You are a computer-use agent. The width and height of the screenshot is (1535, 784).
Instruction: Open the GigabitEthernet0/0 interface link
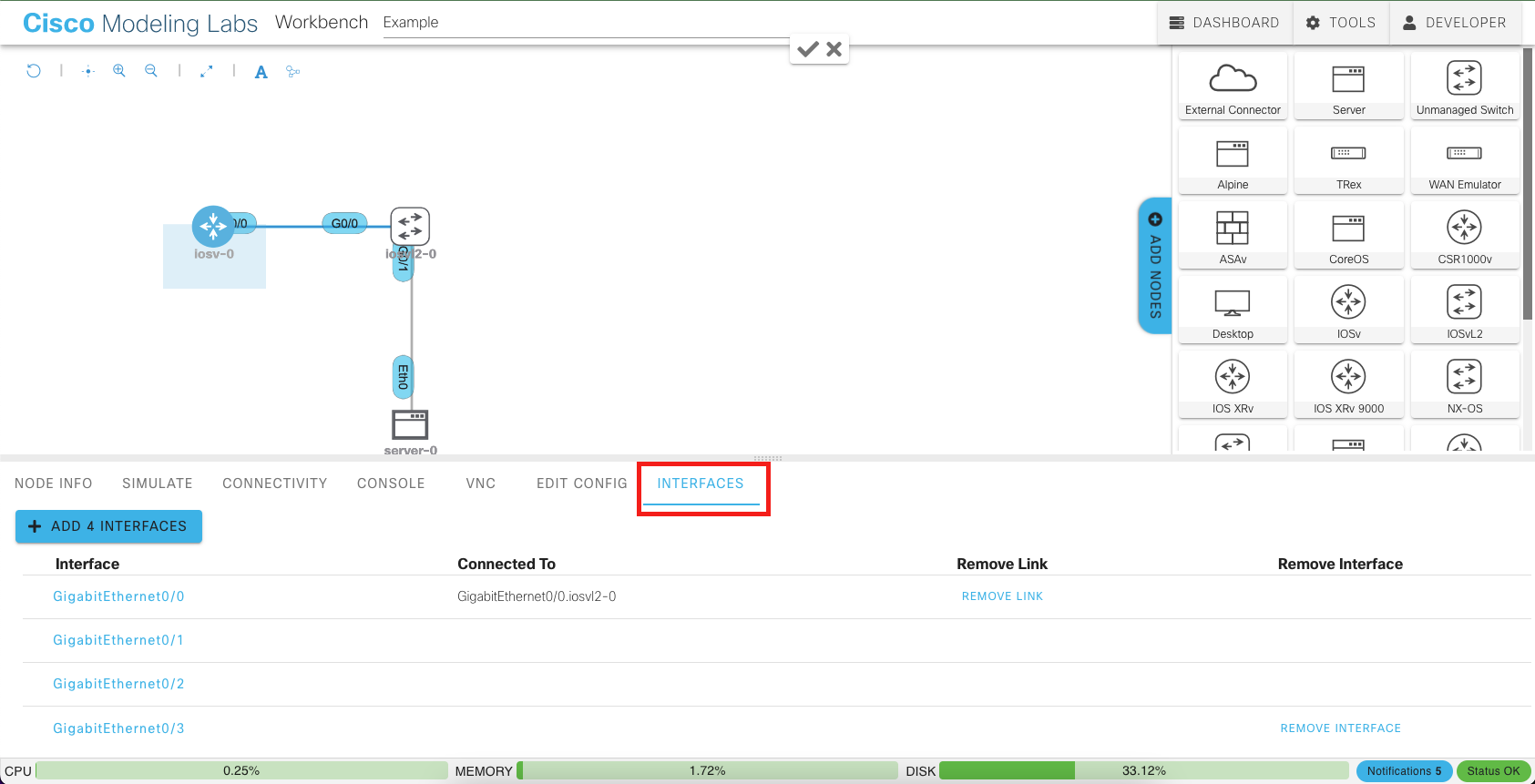(118, 596)
